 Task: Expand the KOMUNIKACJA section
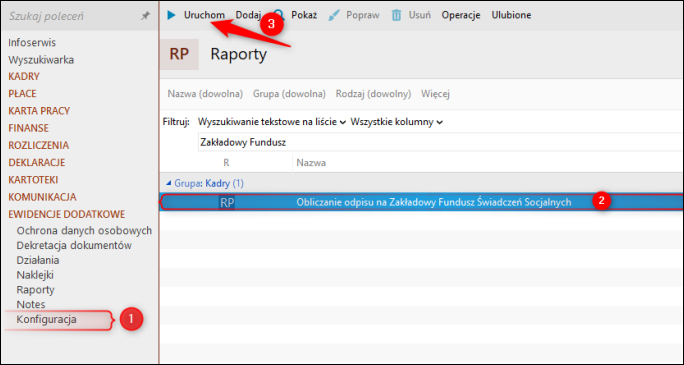click(42, 197)
